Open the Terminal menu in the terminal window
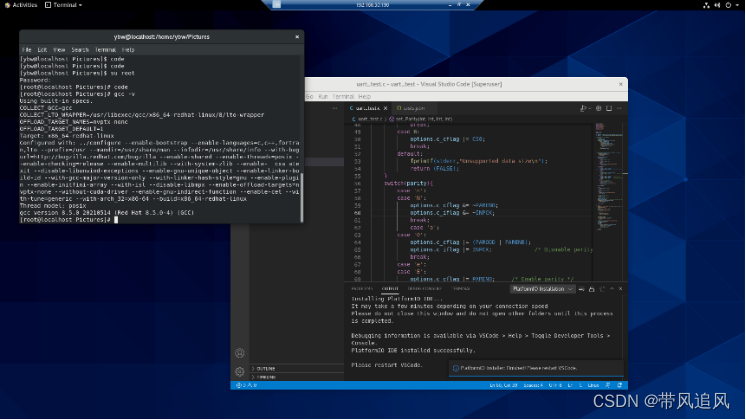The image size is (746, 420). coord(105,50)
